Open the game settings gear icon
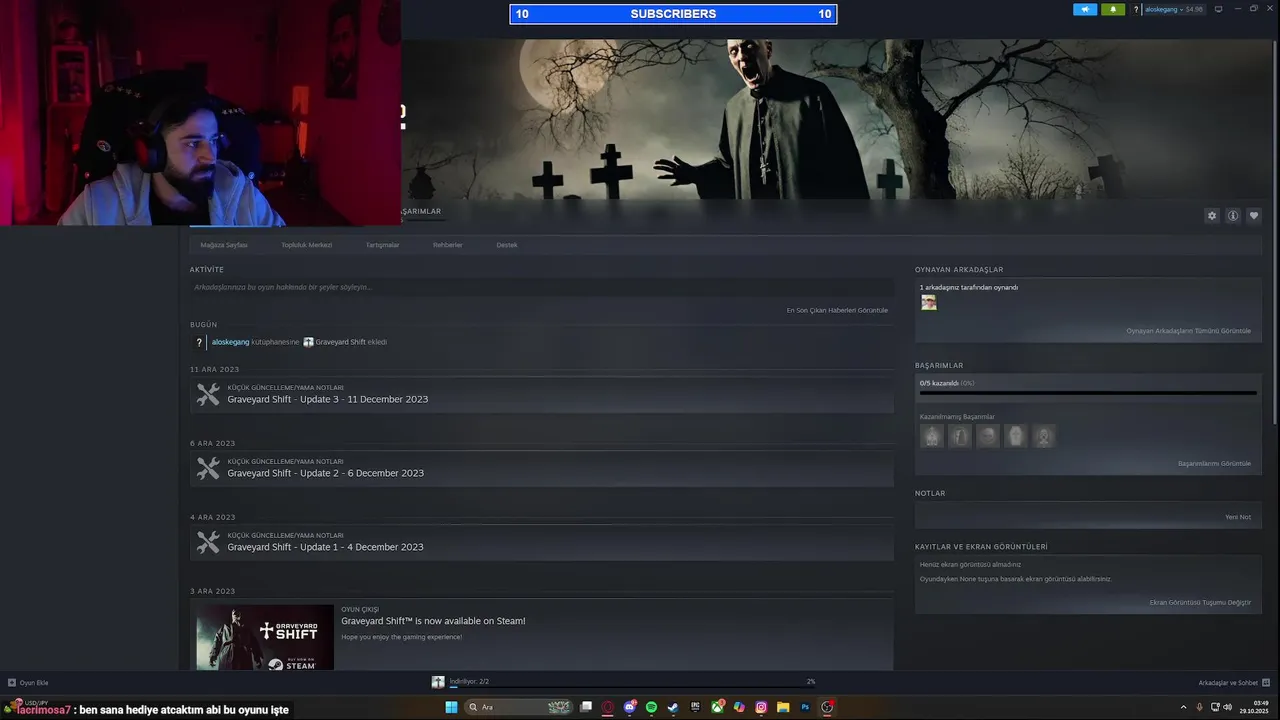Image resolution: width=1280 pixels, height=720 pixels. click(x=1212, y=216)
